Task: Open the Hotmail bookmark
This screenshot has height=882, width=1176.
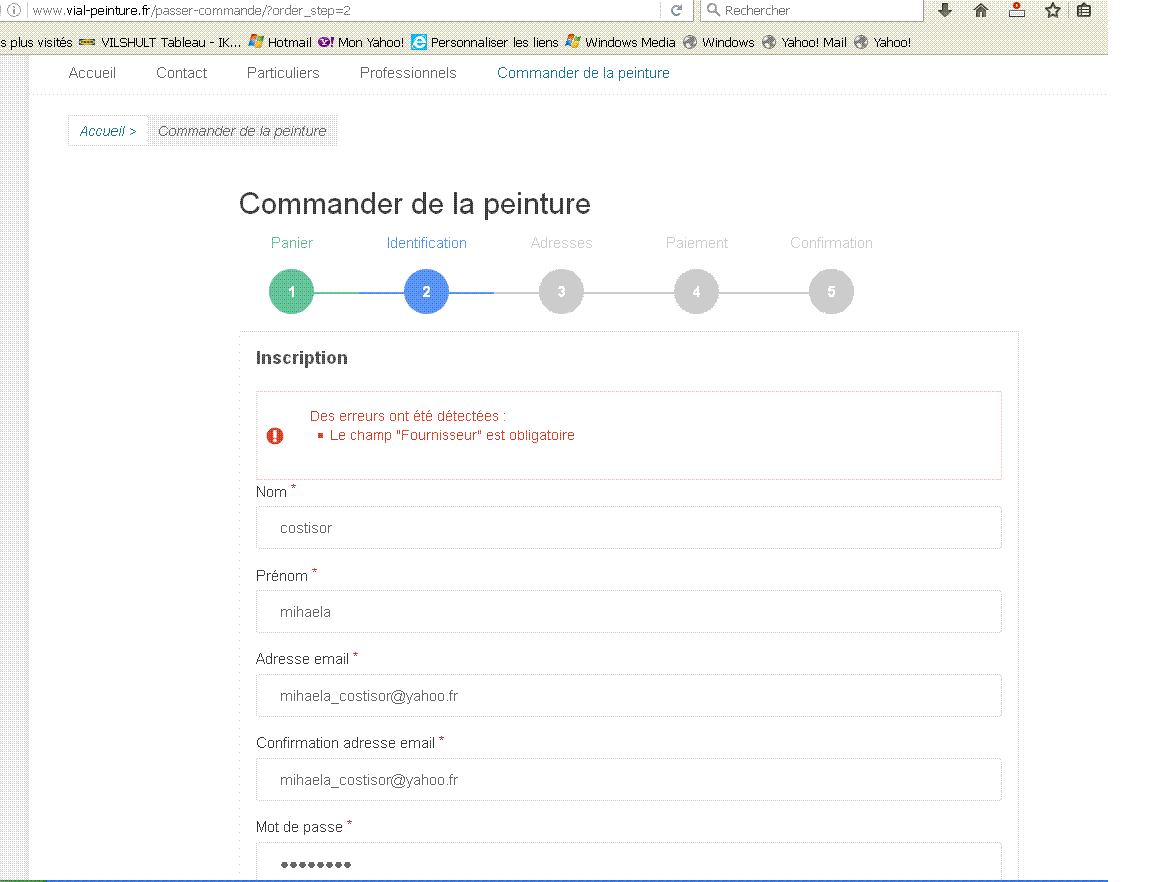Action: (x=280, y=42)
